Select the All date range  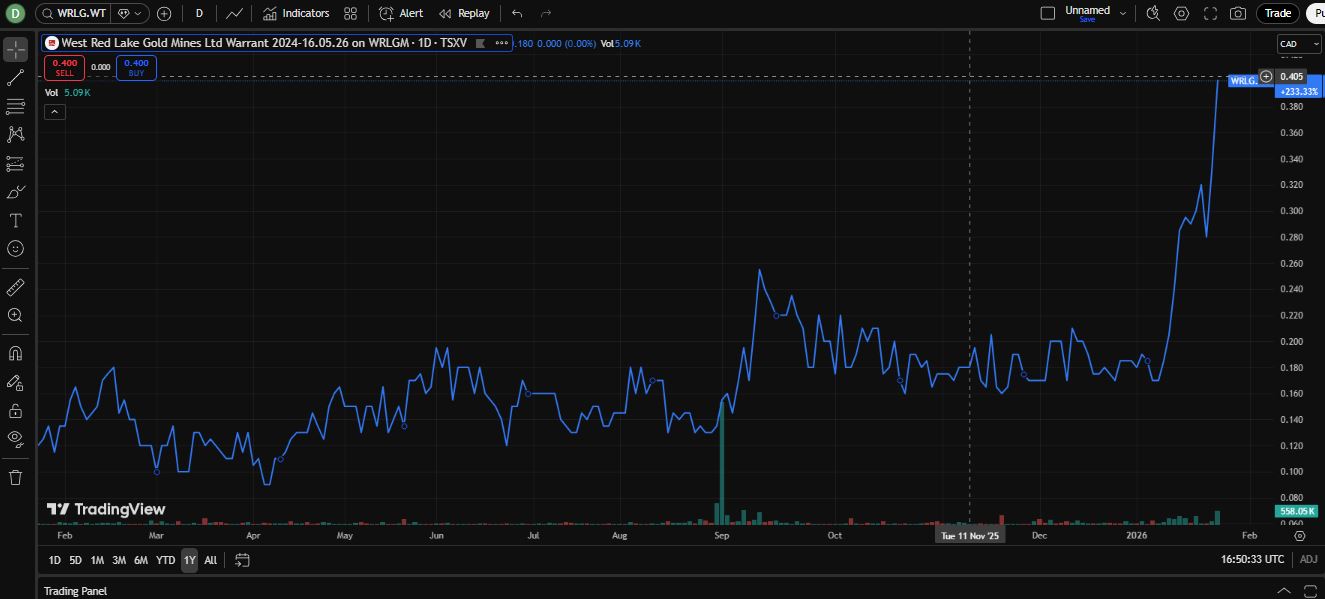(210, 560)
